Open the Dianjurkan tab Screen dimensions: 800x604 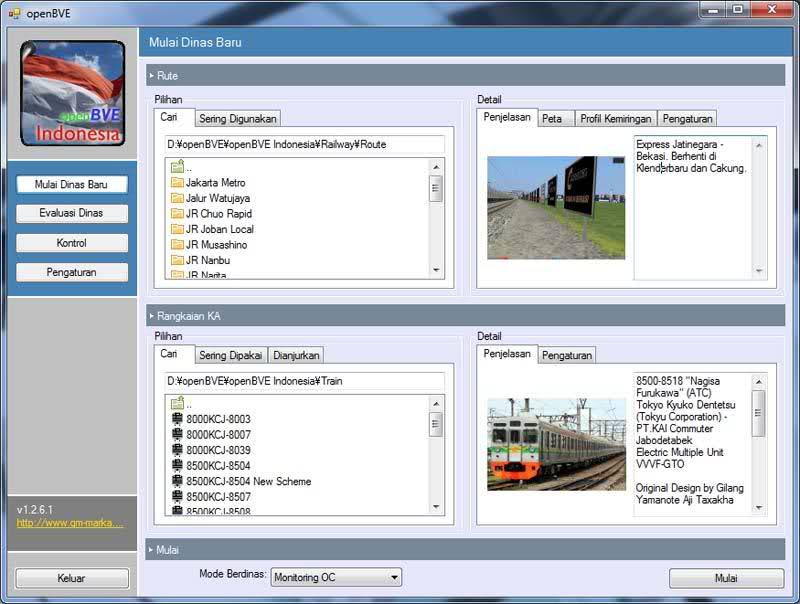(296, 355)
